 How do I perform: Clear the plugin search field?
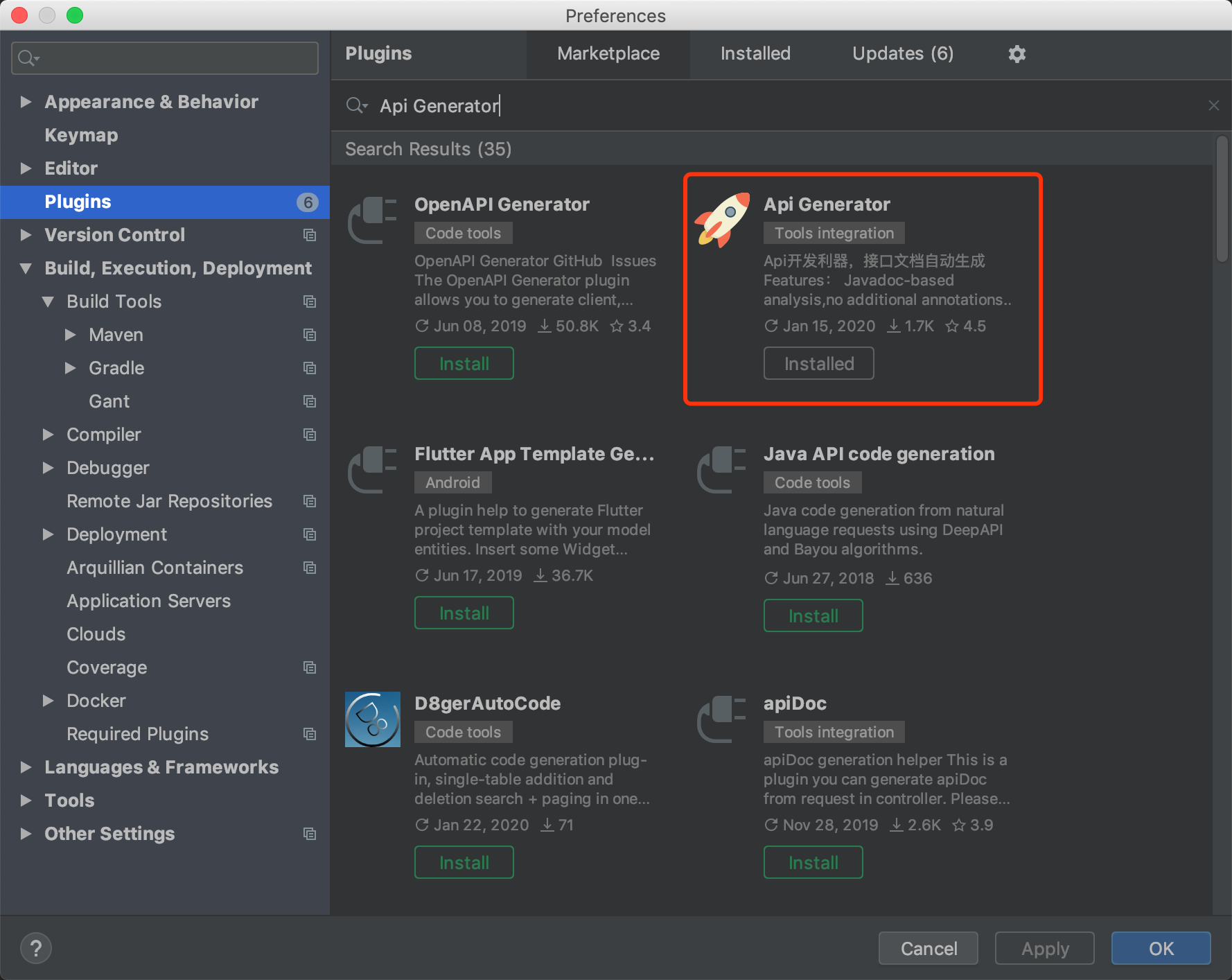pyautogui.click(x=1213, y=105)
